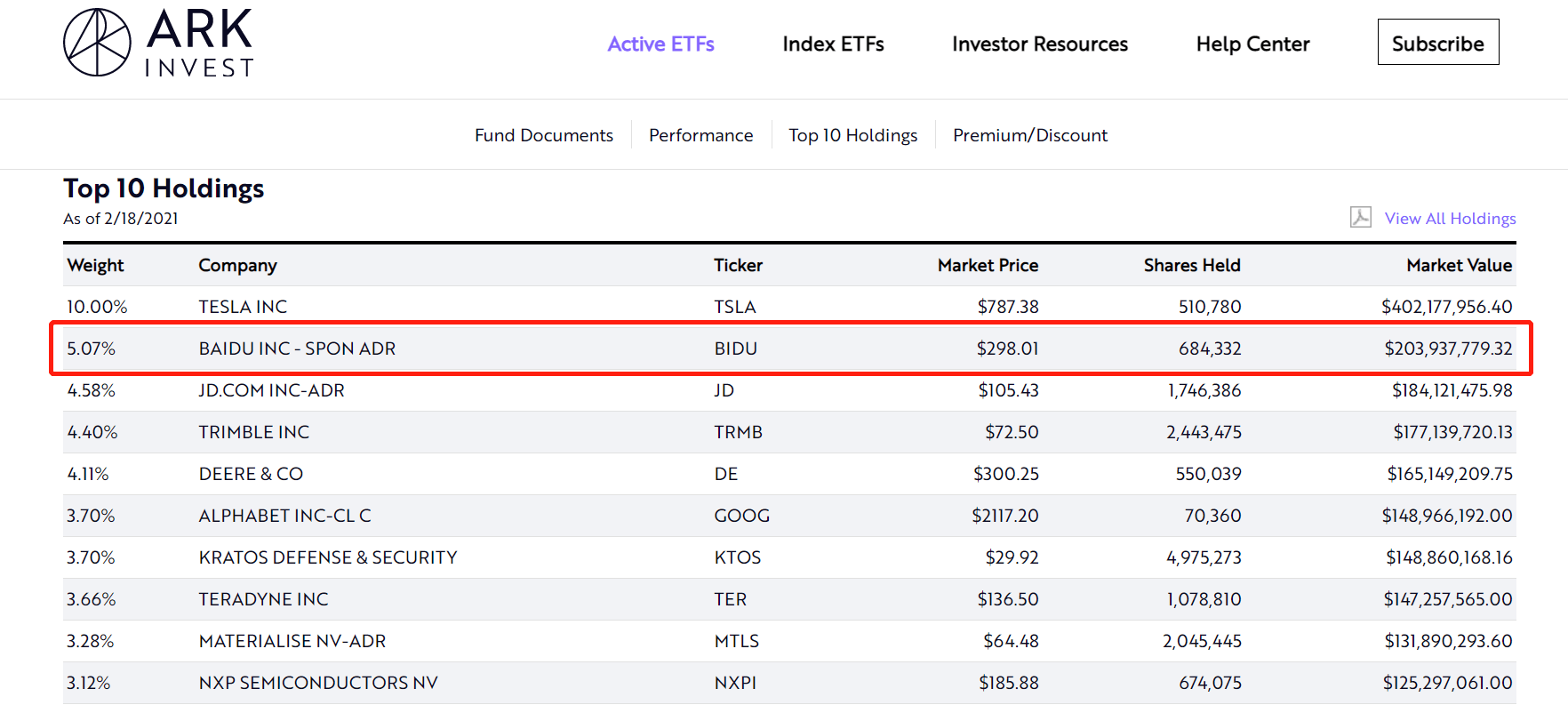
Task: Select the Top 10 Holdings tab
Action: (852, 135)
